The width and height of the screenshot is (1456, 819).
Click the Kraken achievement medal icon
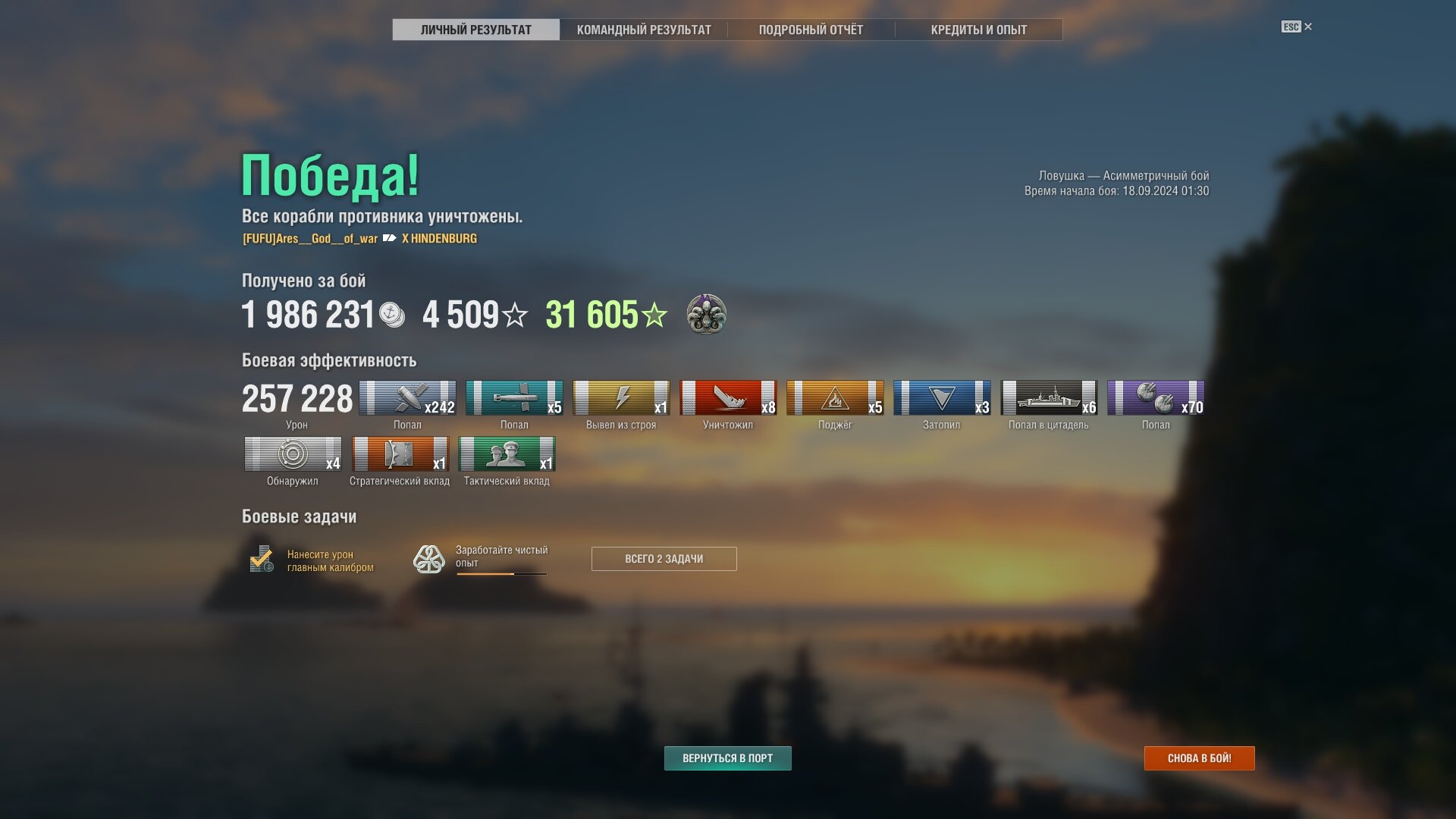click(x=706, y=314)
